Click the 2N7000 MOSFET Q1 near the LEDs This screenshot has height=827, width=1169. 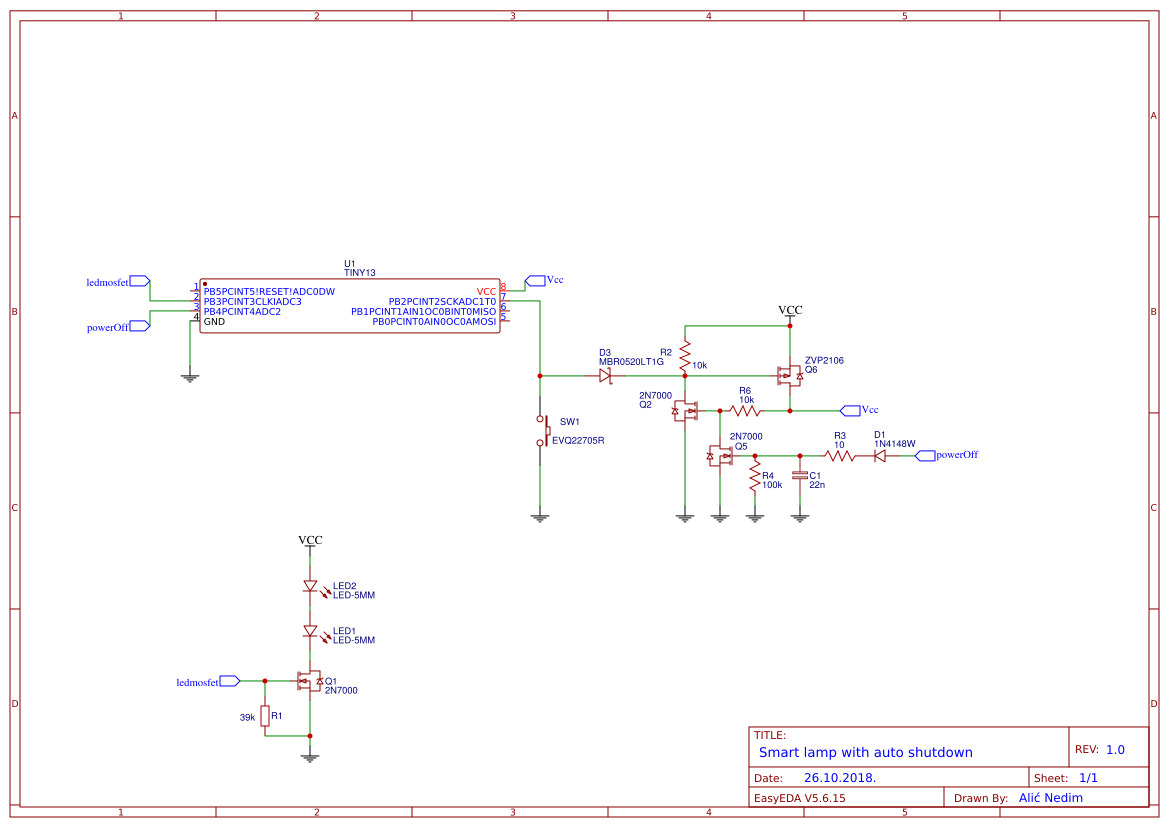point(307,681)
